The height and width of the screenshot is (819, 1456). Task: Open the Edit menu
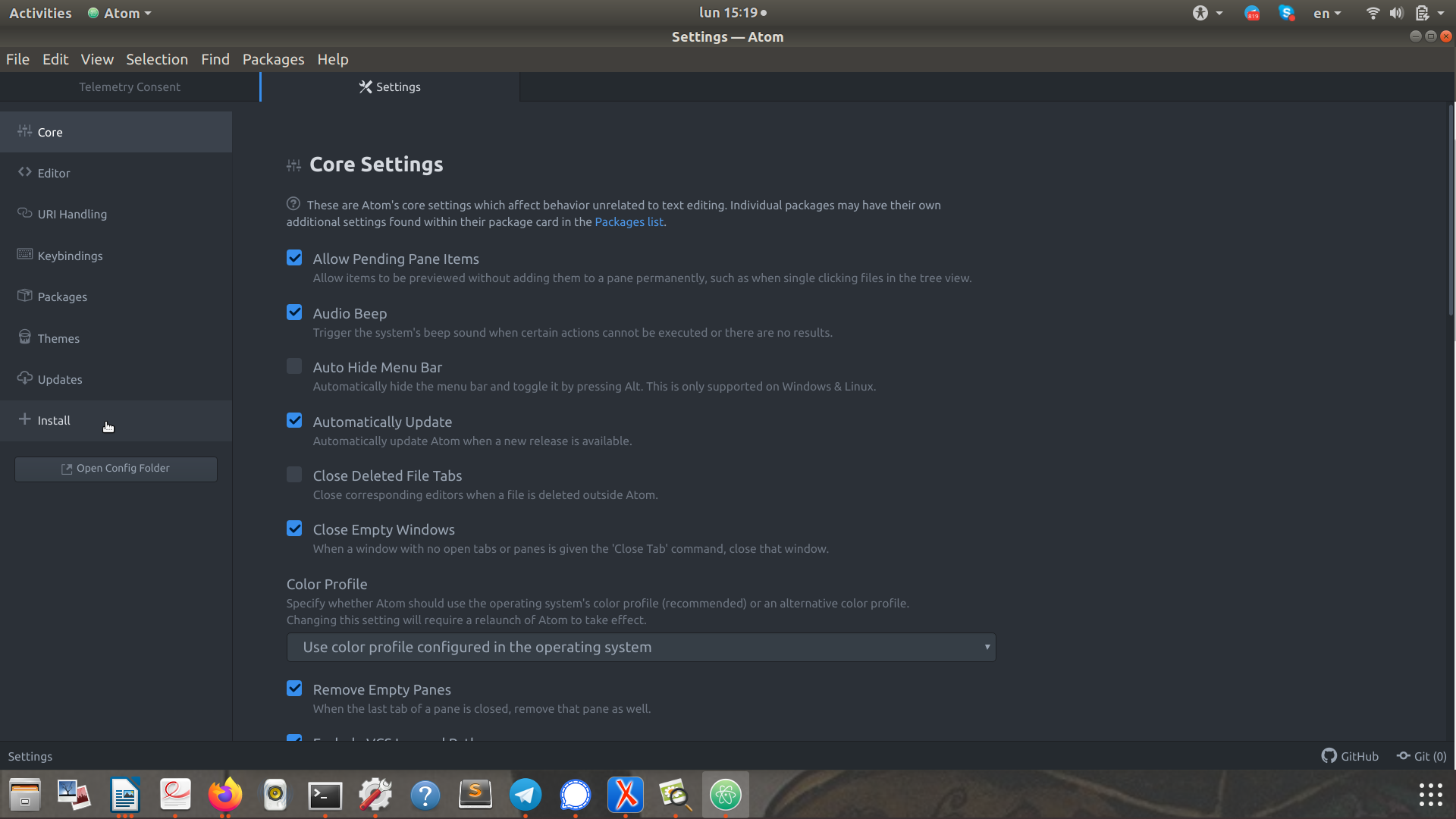pyautogui.click(x=55, y=59)
